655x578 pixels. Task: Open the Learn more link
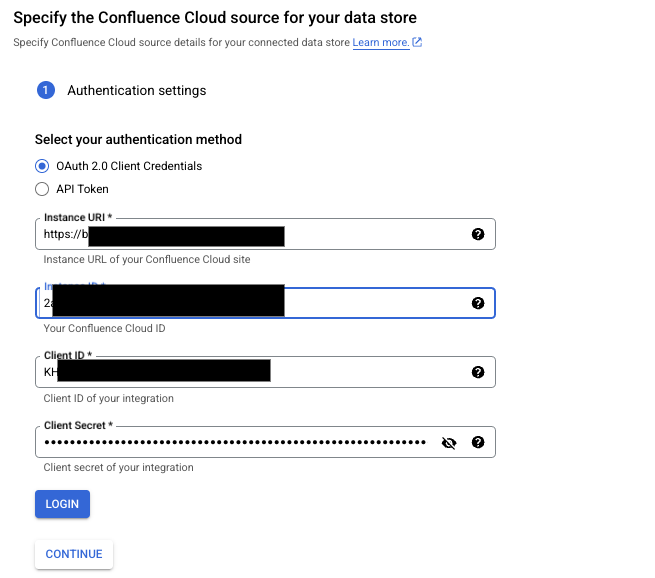click(x=380, y=43)
